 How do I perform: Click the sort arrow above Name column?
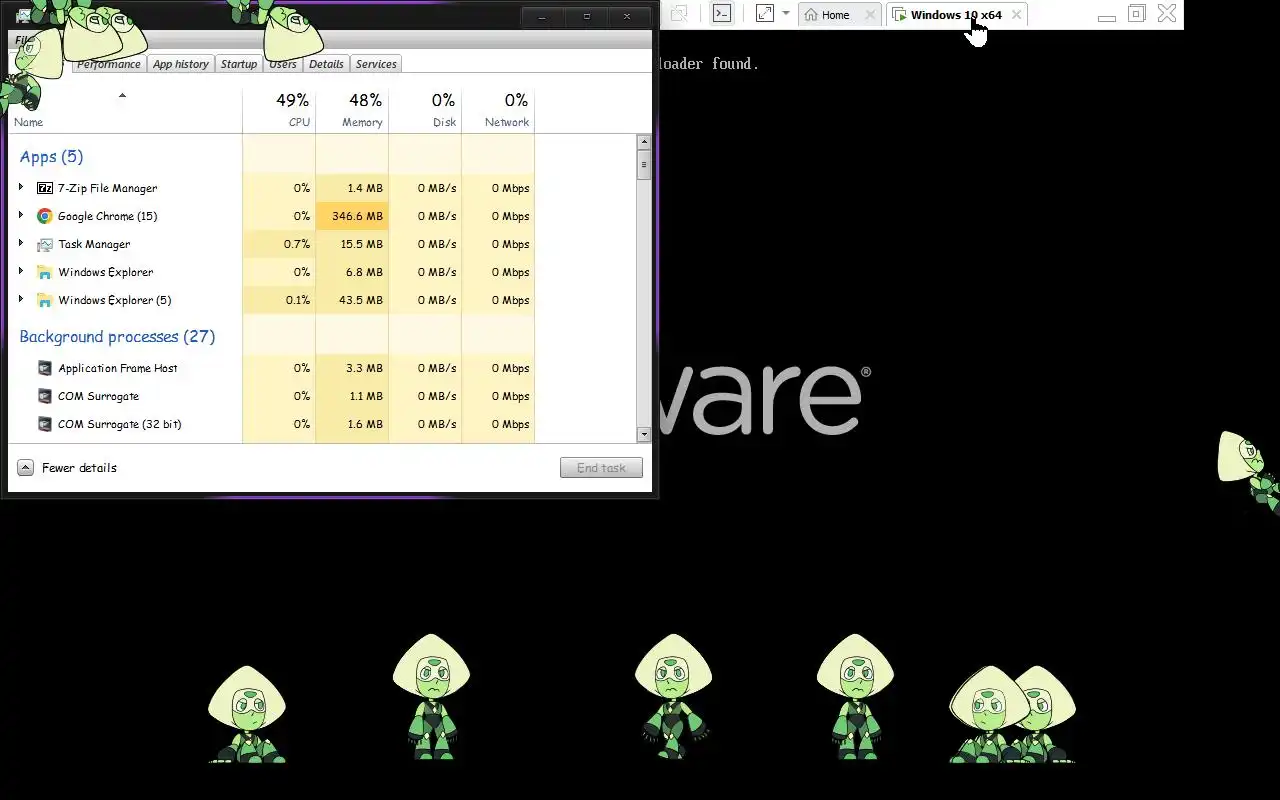(122, 96)
